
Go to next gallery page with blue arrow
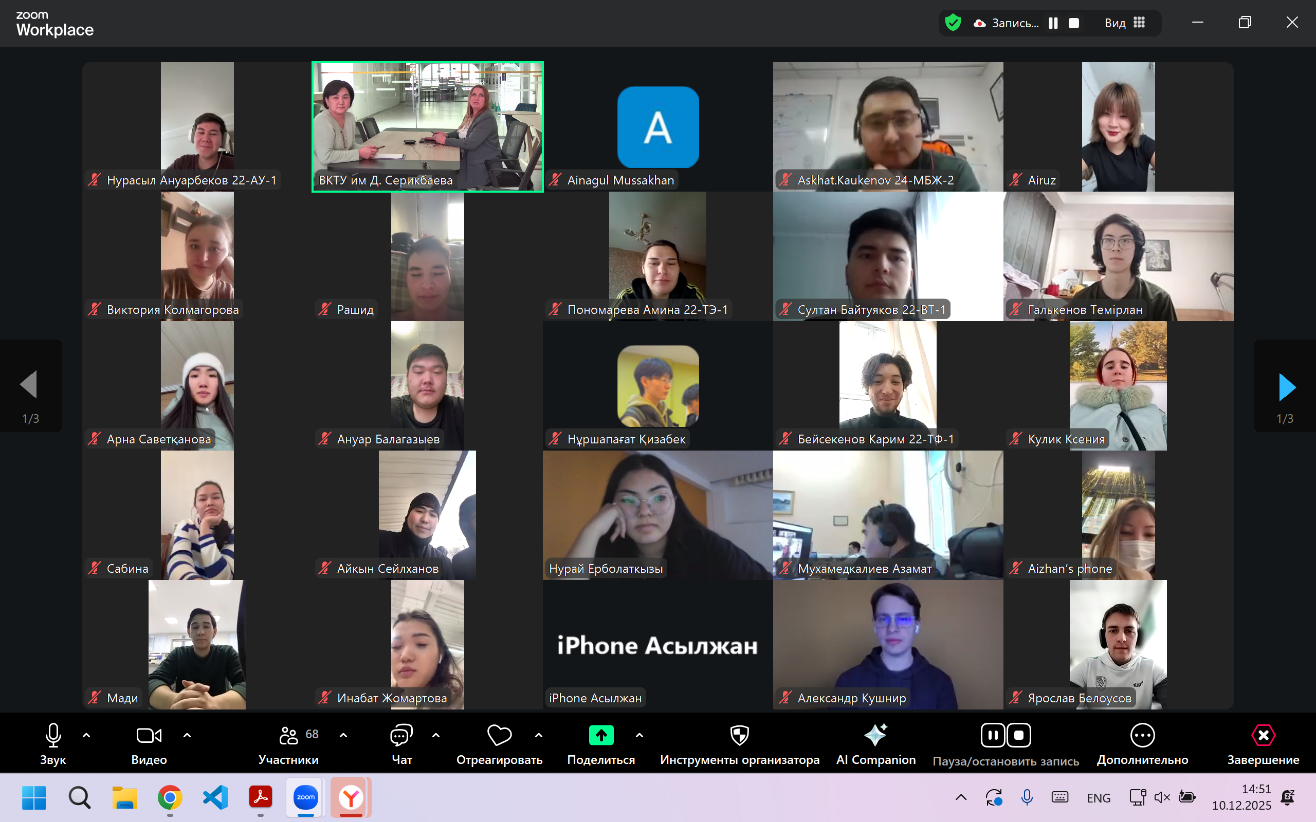tap(1286, 386)
